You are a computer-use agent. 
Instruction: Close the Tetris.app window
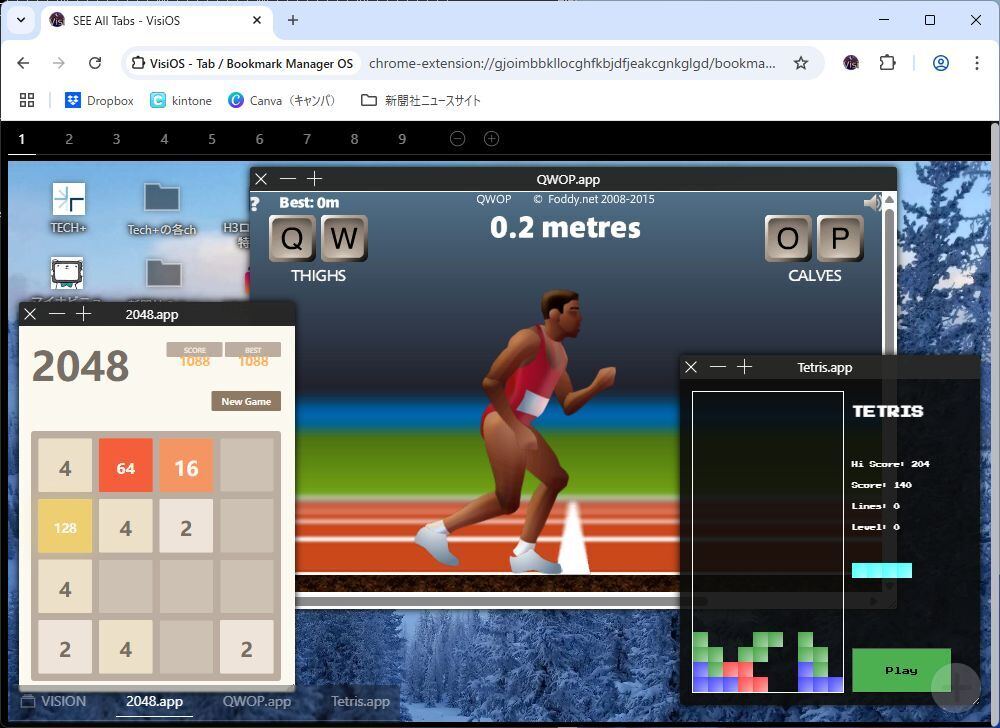pyautogui.click(x=691, y=367)
